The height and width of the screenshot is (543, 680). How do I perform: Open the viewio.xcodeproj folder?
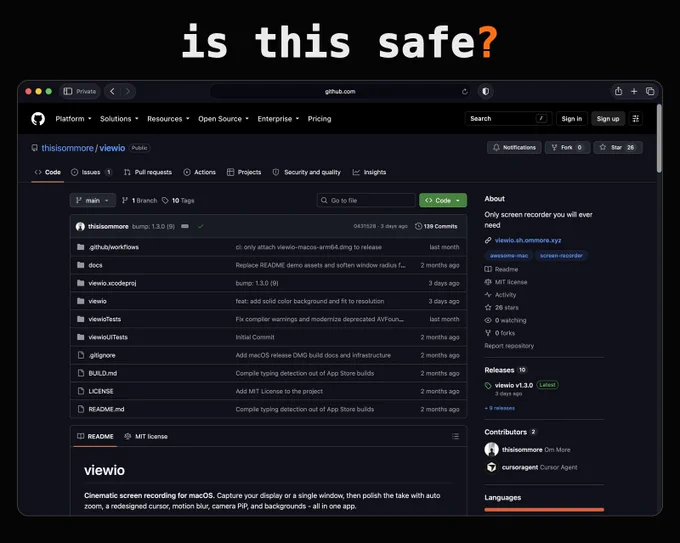point(112,283)
